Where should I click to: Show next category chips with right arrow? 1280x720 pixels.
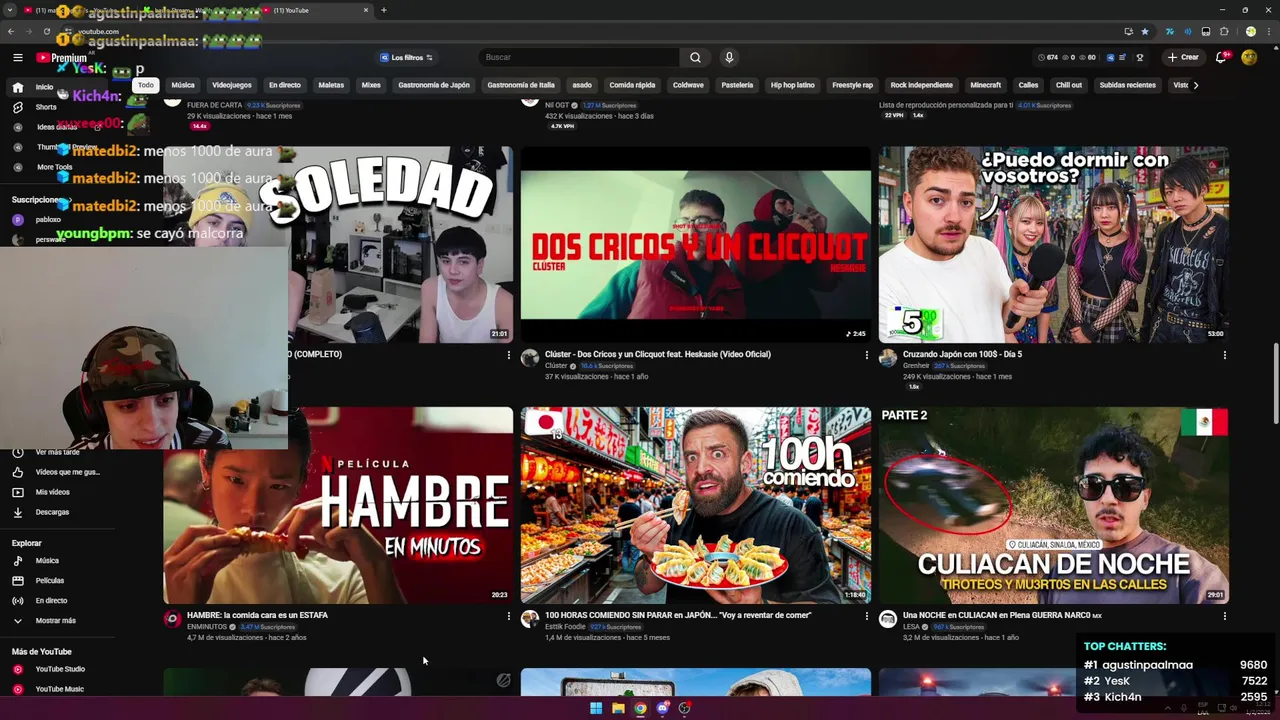pos(1195,85)
